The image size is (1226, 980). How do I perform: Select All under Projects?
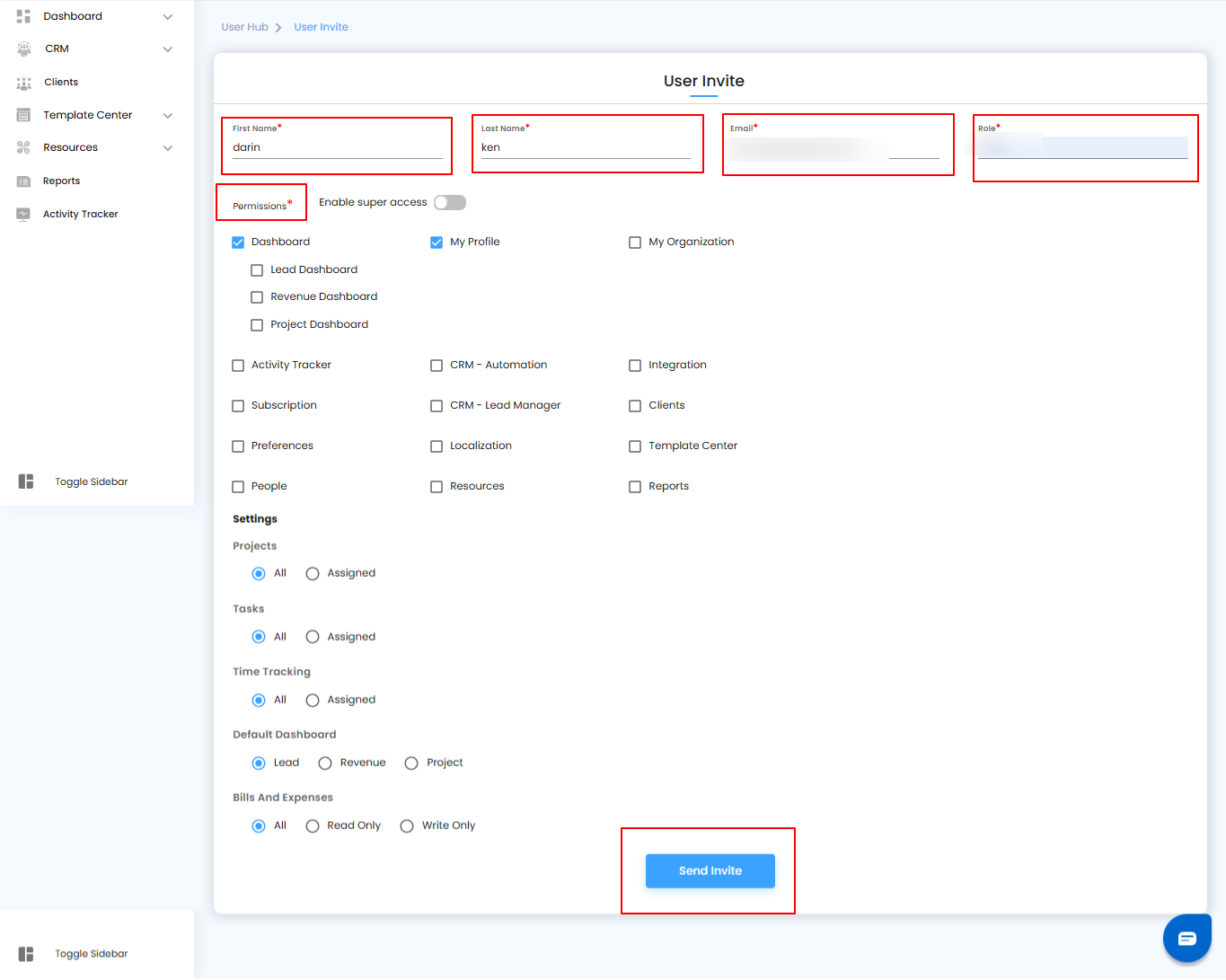[259, 574]
